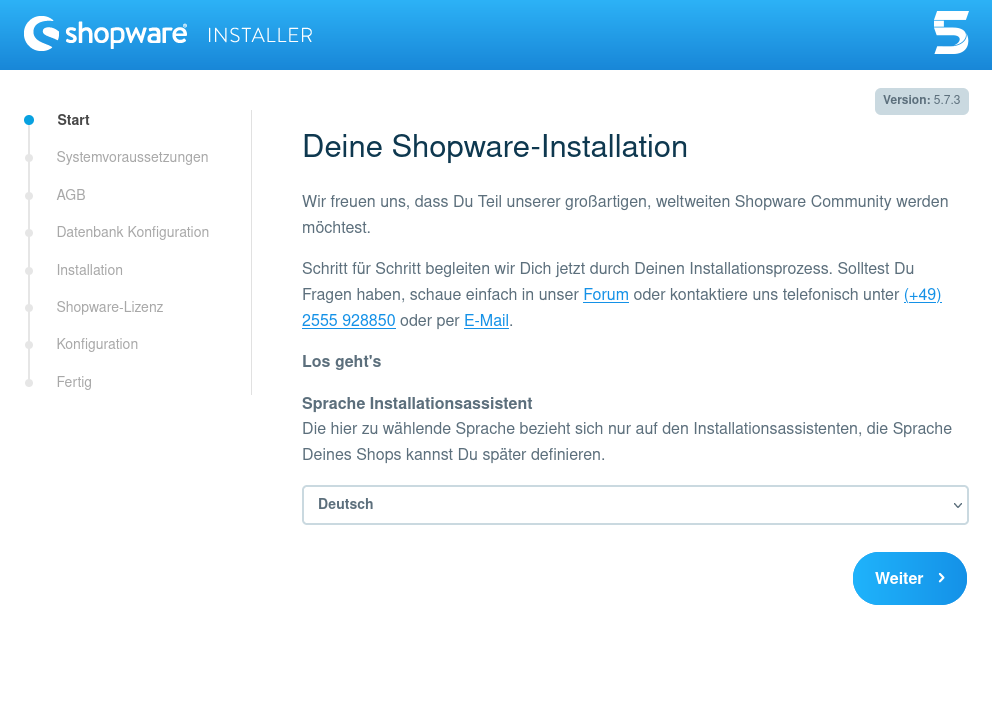Select the Datenbank Konfiguration step
Screen dimensions: 992x706
[133, 232]
